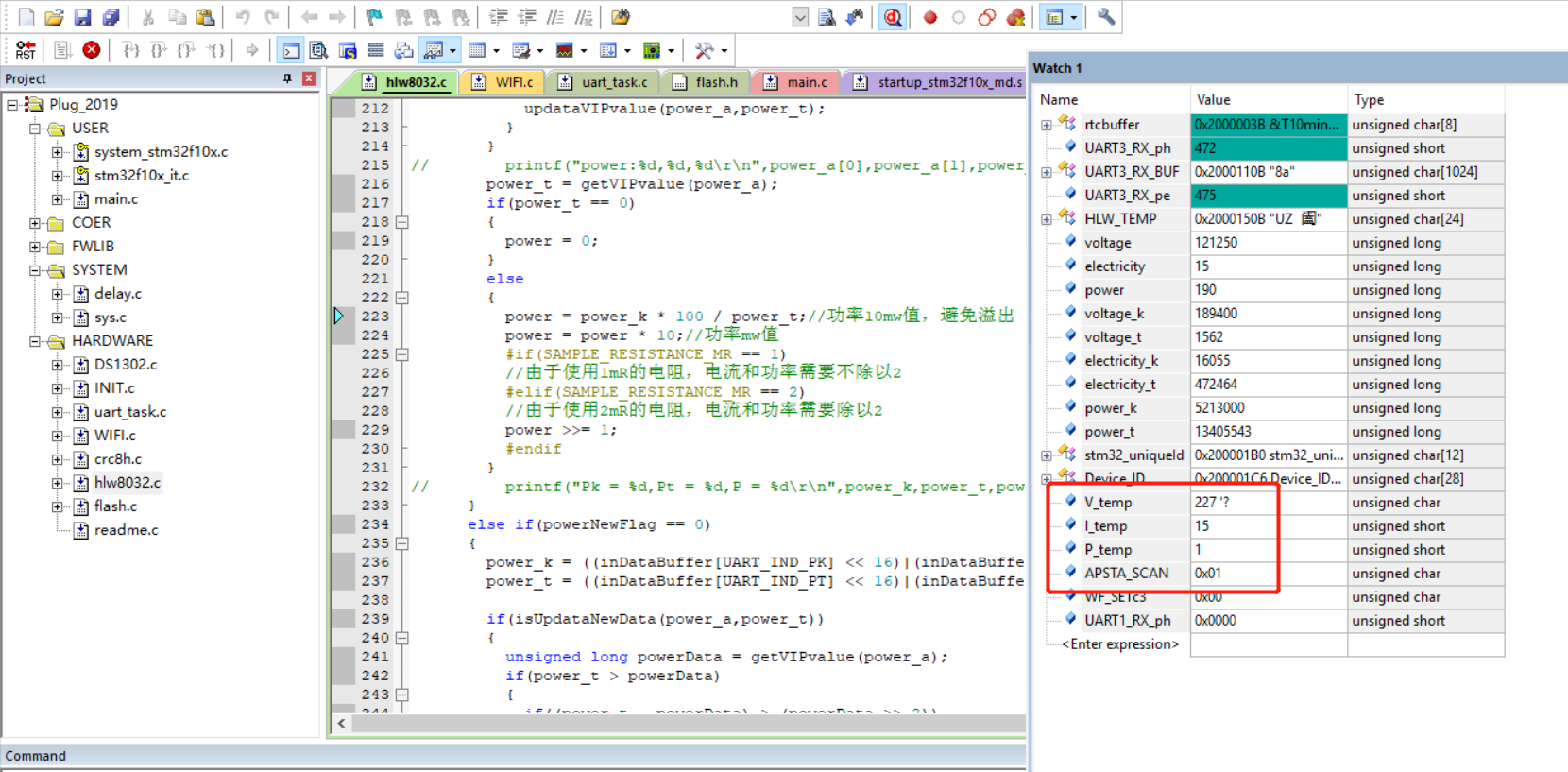1568x772 pixels.
Task: Open configuration with the wrench icon
Action: [x=1106, y=17]
